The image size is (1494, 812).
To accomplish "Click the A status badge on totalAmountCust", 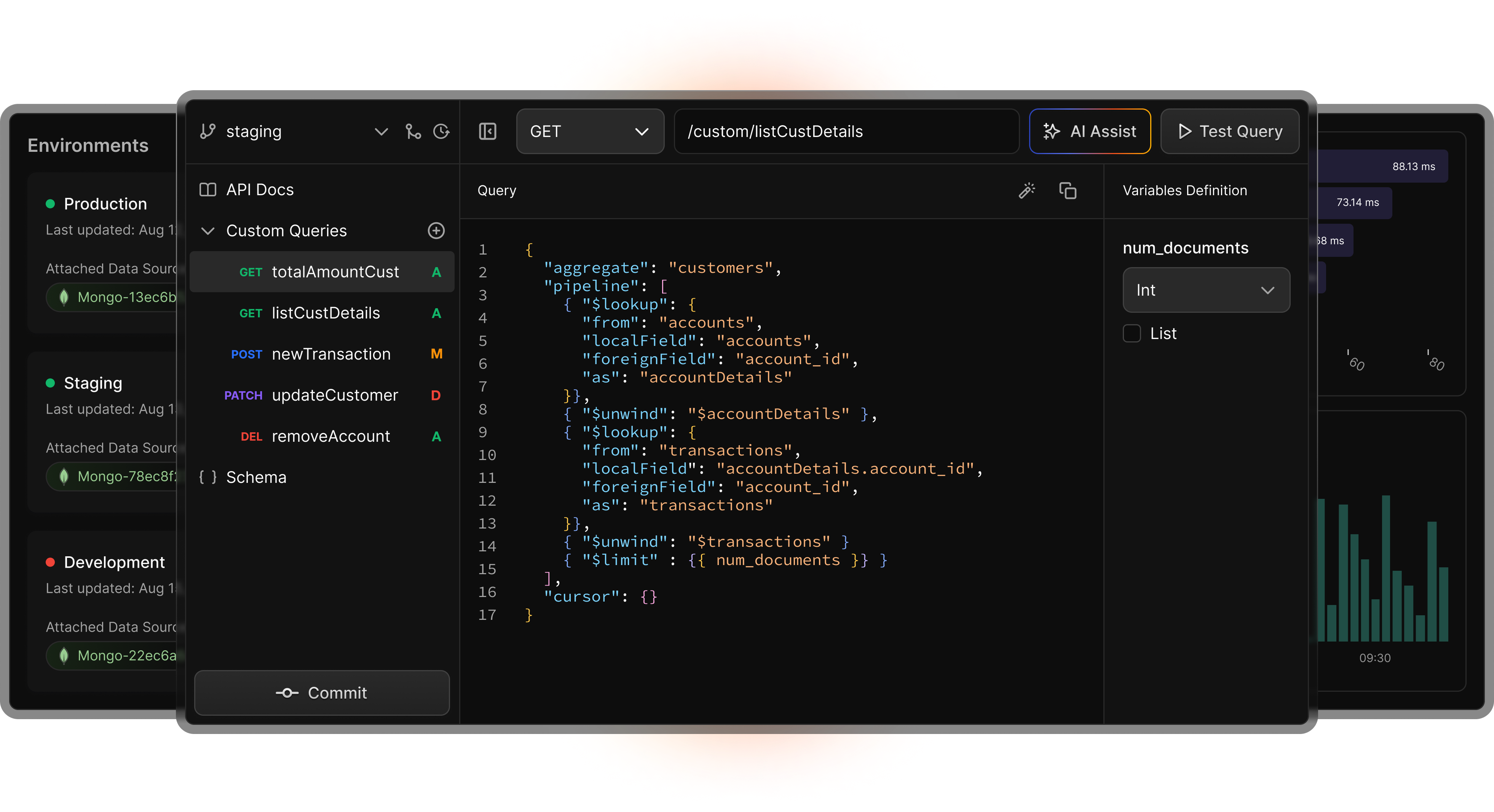I will (x=436, y=272).
